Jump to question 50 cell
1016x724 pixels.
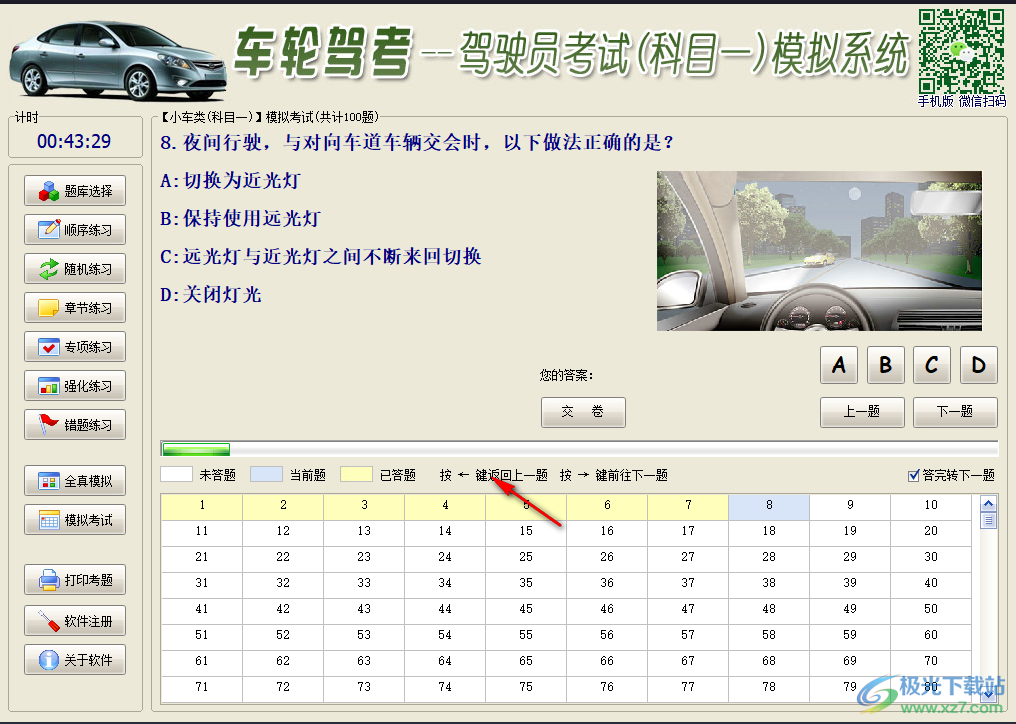click(x=930, y=611)
